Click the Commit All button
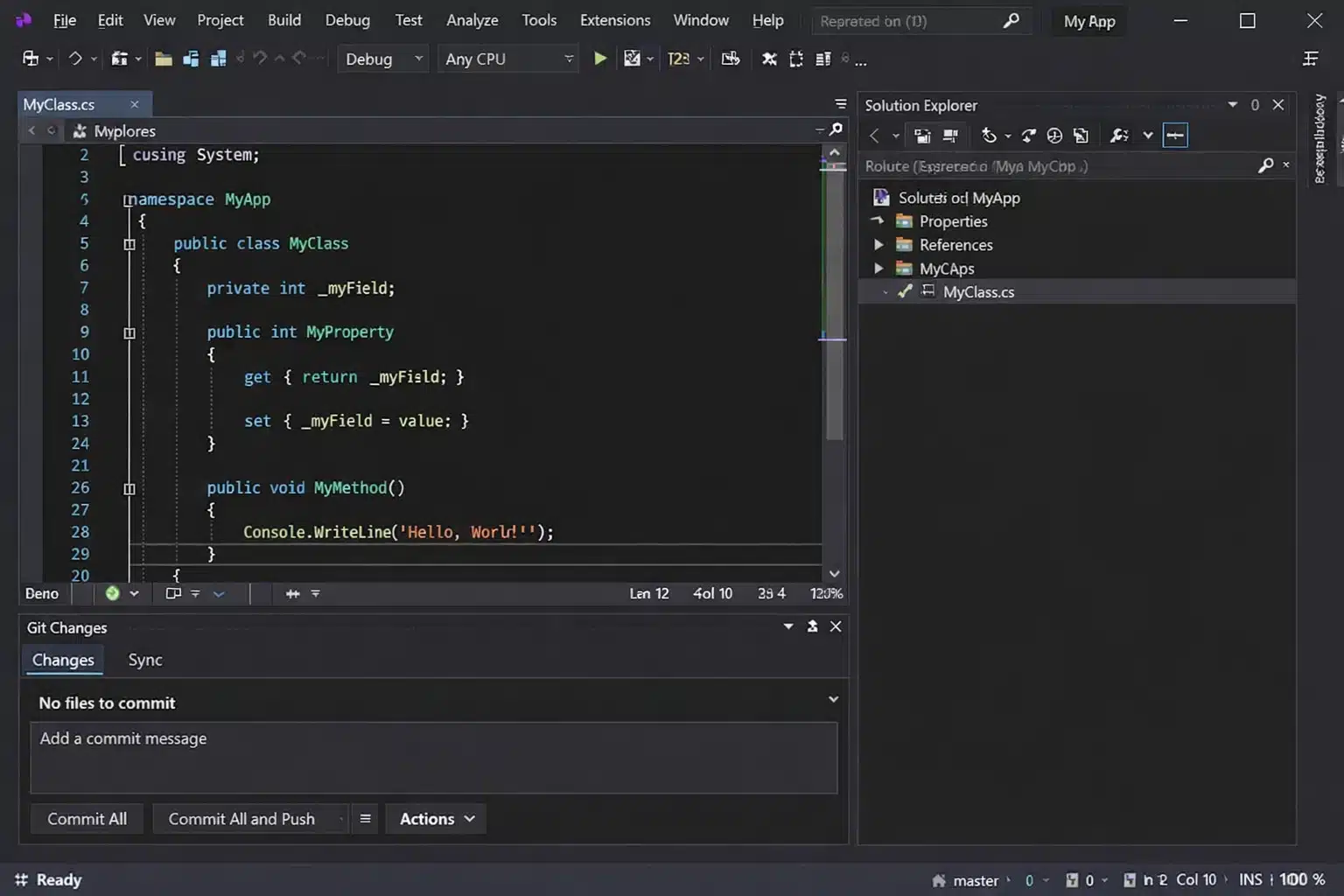 (x=87, y=818)
